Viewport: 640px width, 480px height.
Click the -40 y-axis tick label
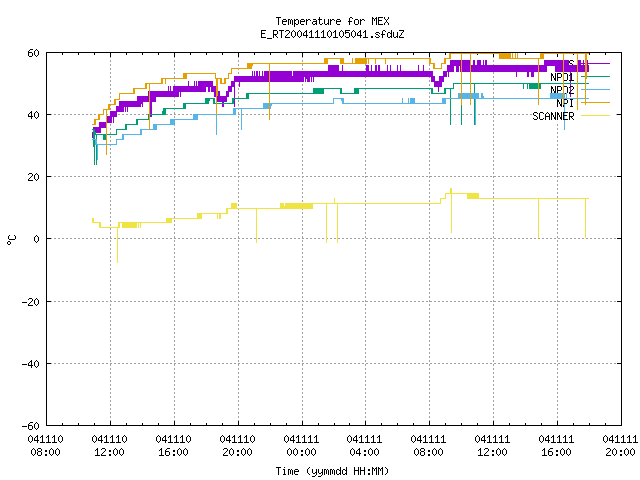pos(30,364)
